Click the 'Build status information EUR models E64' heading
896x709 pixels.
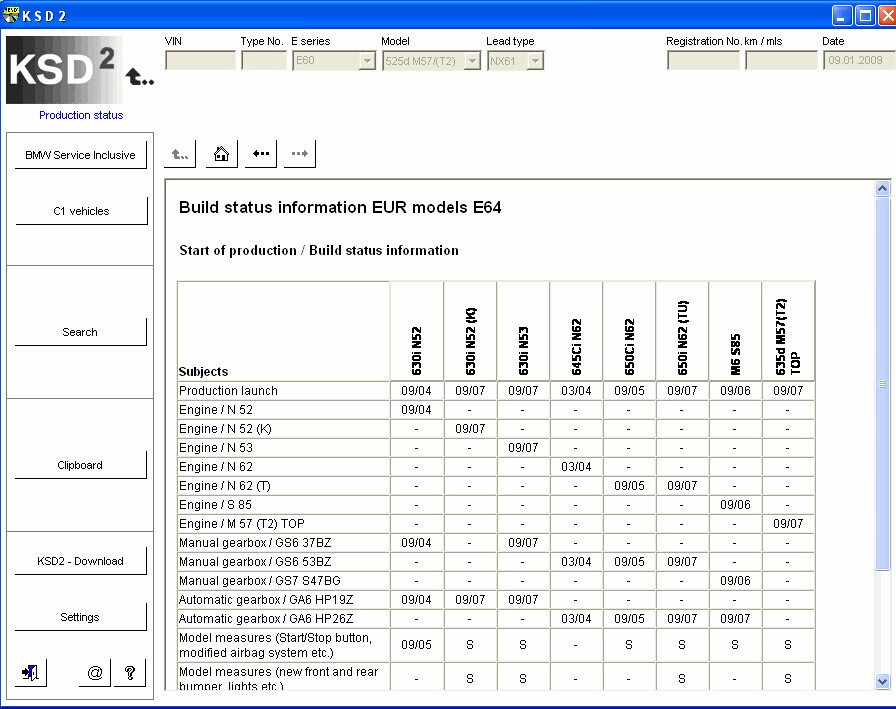click(x=340, y=207)
